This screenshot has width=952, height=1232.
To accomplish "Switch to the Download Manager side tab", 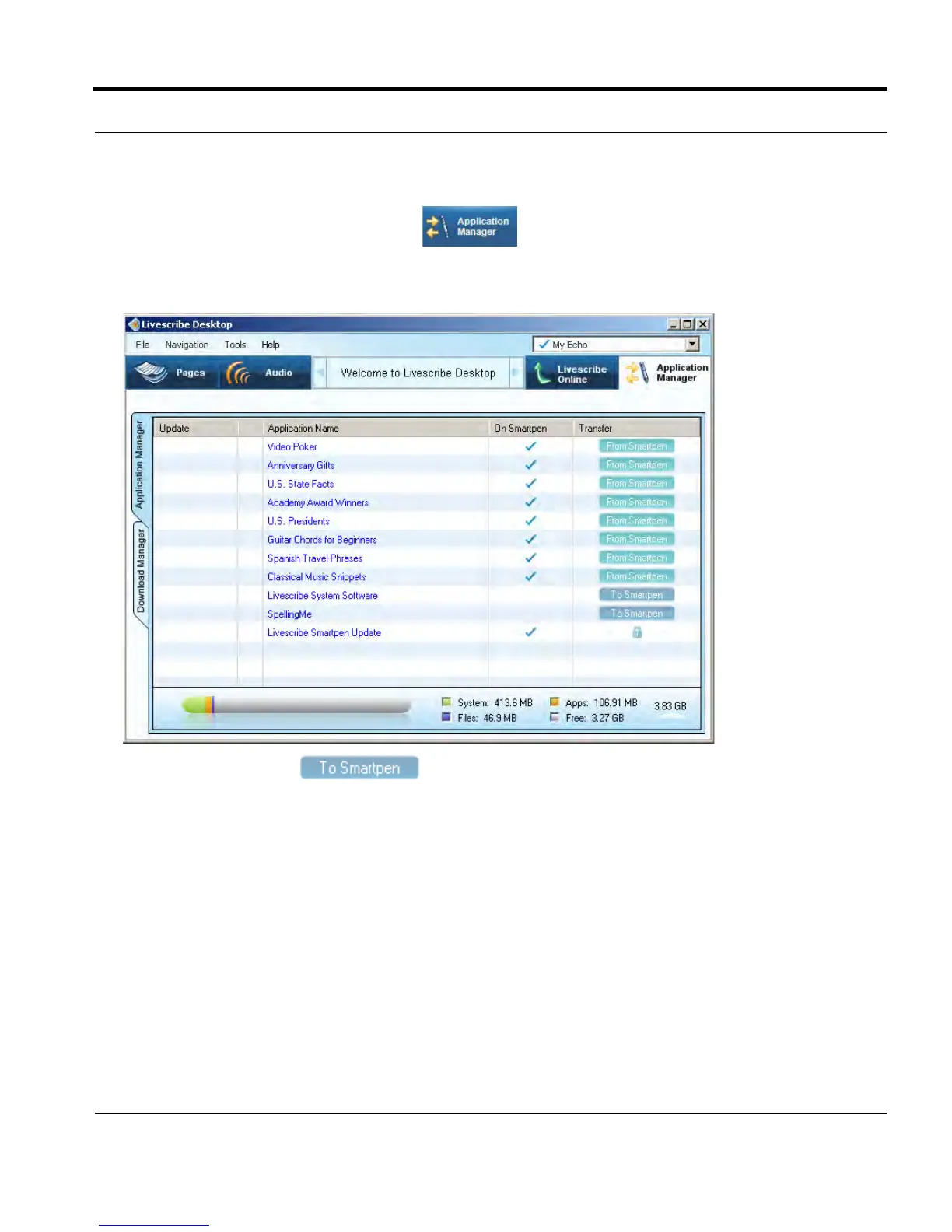I will click(x=140, y=572).
